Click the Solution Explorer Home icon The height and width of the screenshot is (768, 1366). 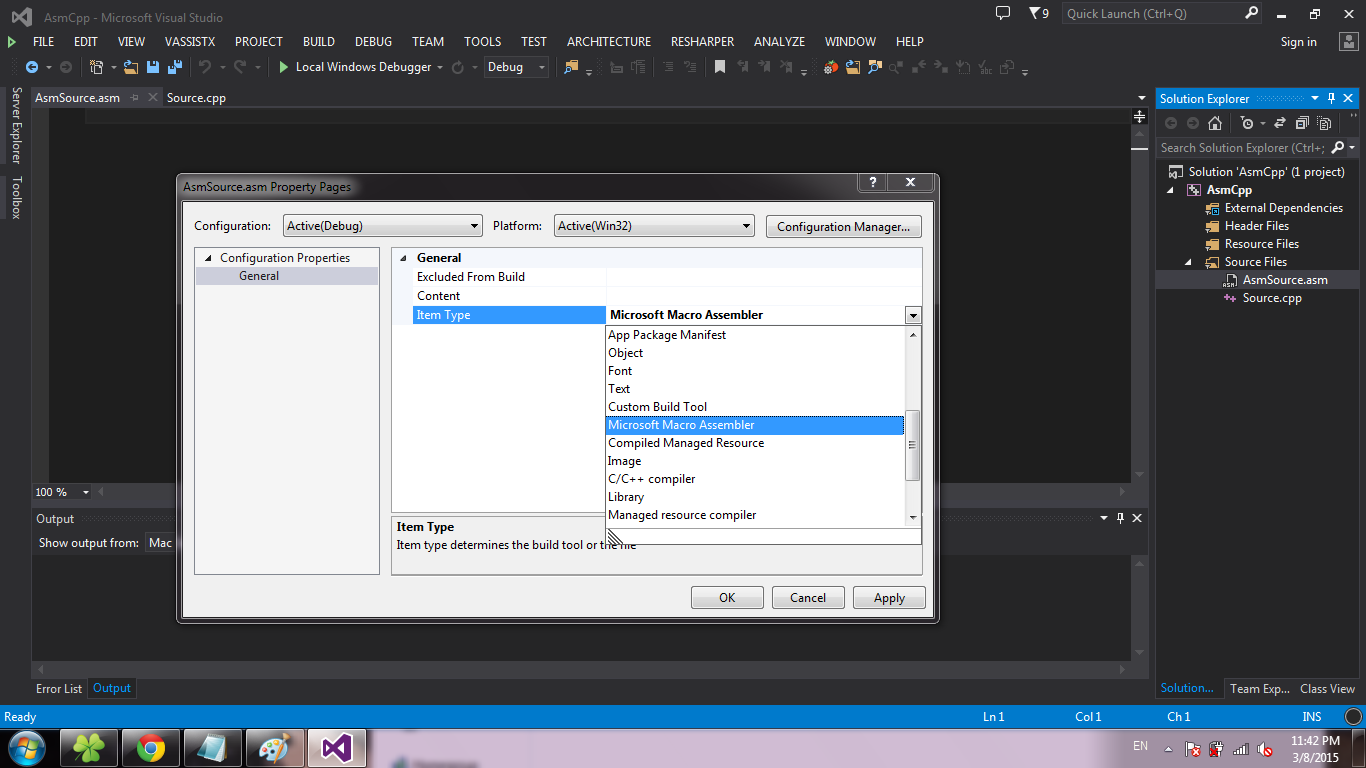click(x=1215, y=123)
